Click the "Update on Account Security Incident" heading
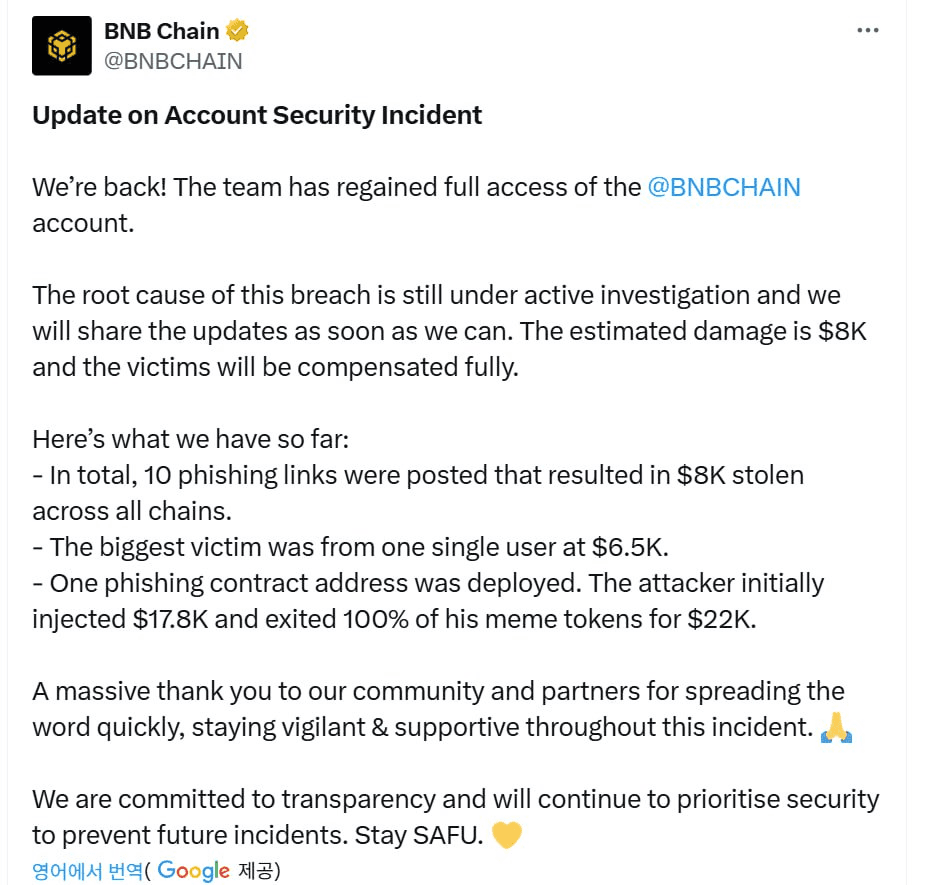Screen dimensions: 936x885 257,115
